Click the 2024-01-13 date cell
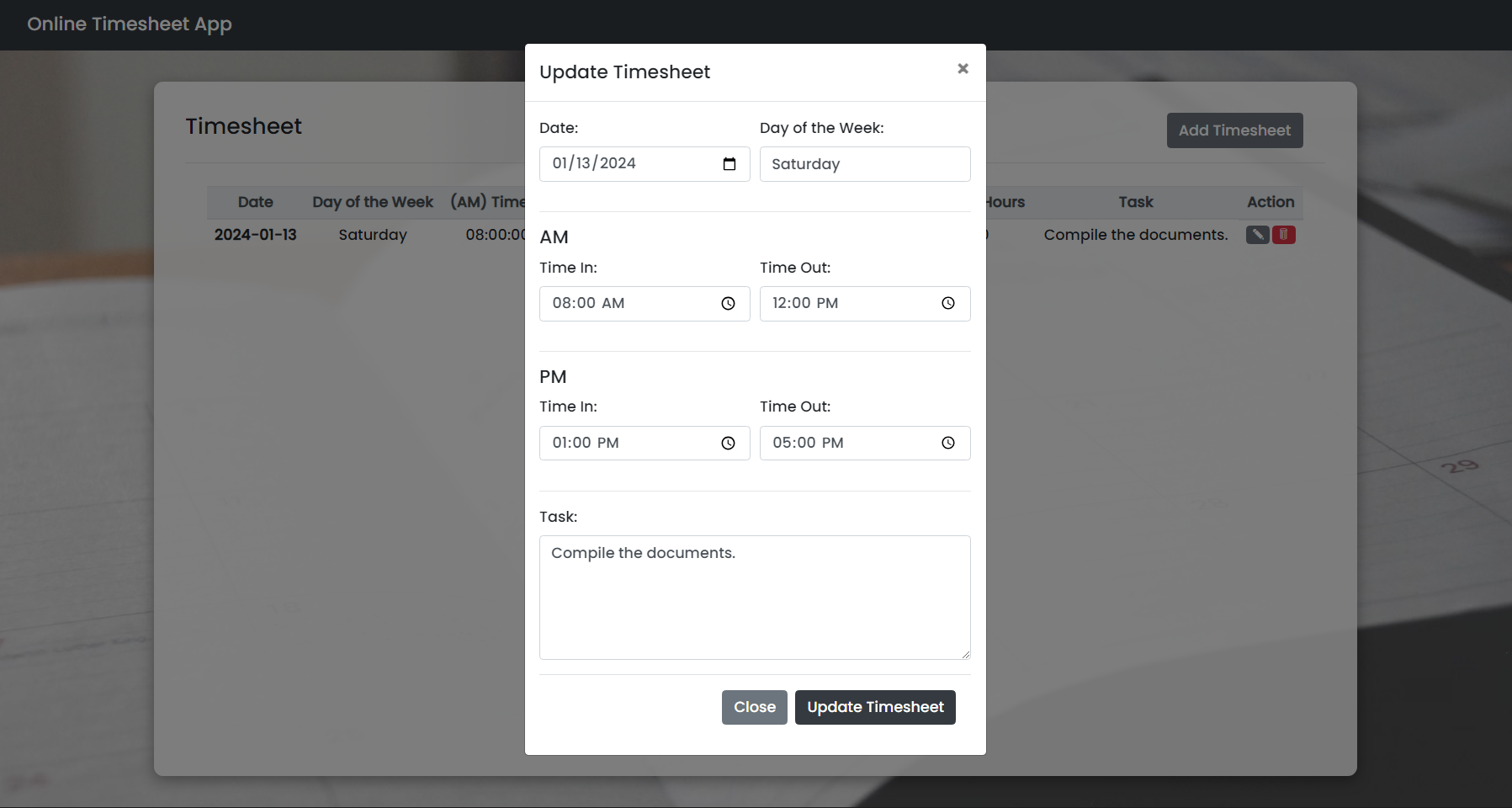This screenshot has height=808, width=1512. pyautogui.click(x=256, y=235)
